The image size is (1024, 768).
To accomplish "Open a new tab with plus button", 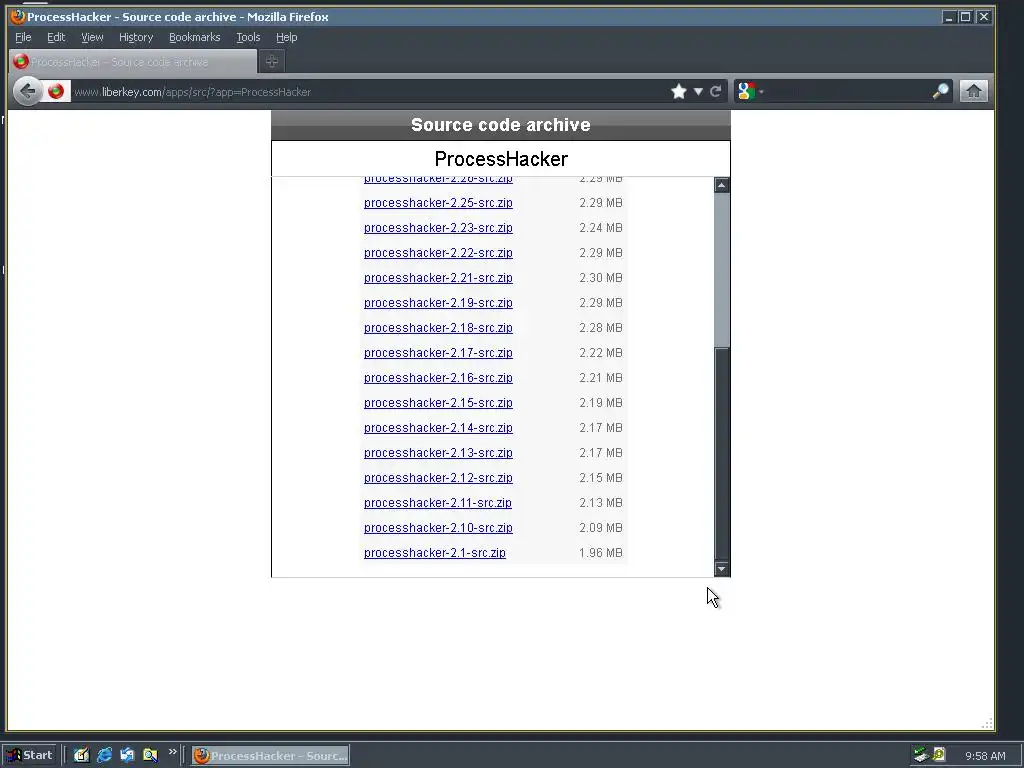I will 272,61.
